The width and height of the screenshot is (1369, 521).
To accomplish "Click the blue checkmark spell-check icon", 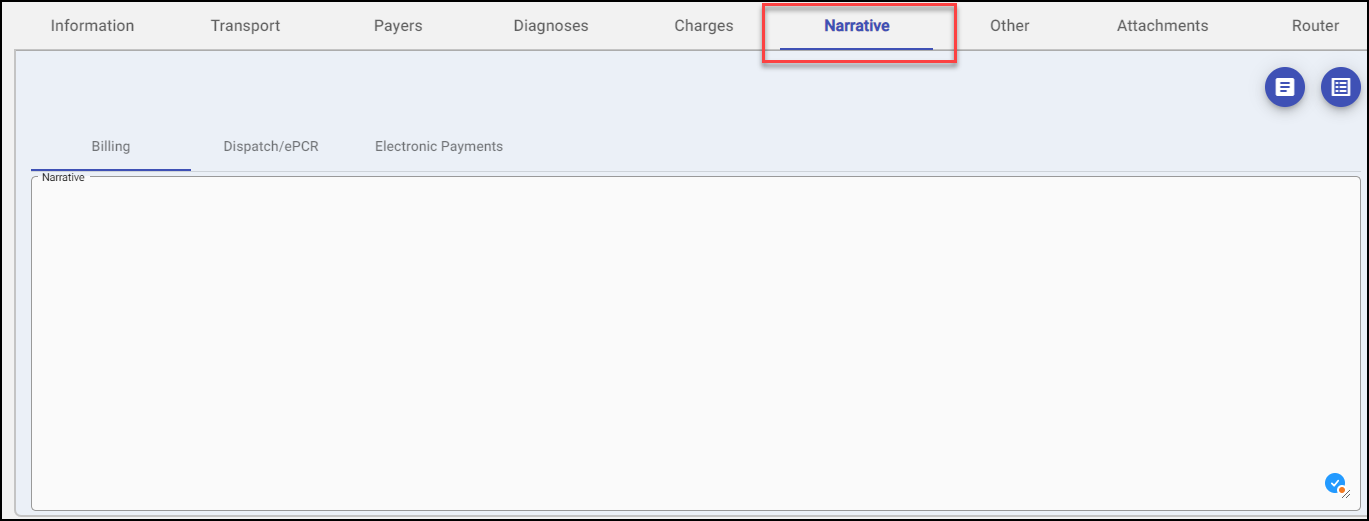I will (1334, 483).
